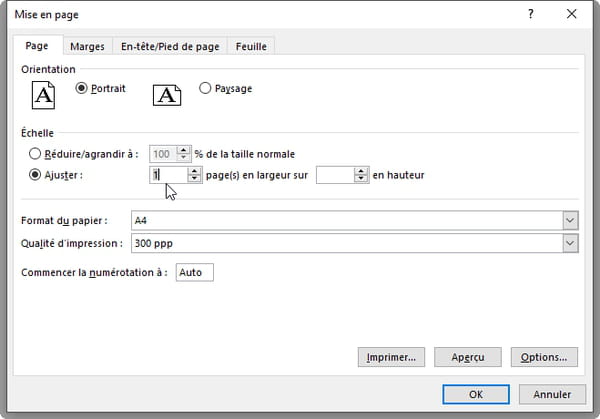The width and height of the screenshot is (600, 419).
Task: Click the help question mark icon
Action: [x=530, y=14]
